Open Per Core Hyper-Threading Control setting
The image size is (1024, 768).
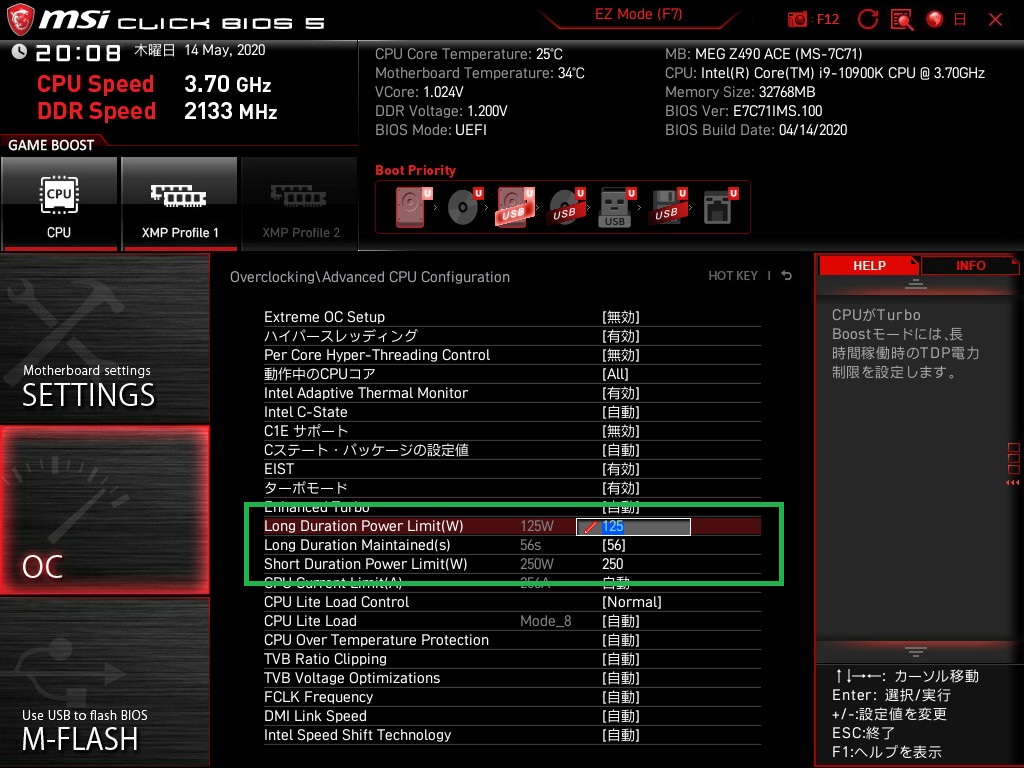click(x=512, y=355)
